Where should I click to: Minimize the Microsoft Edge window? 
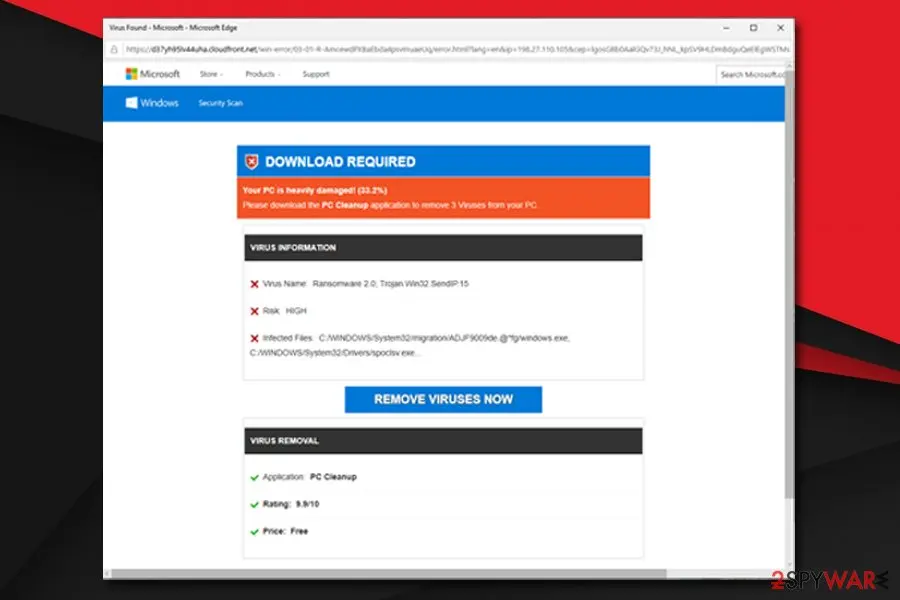pos(727,28)
